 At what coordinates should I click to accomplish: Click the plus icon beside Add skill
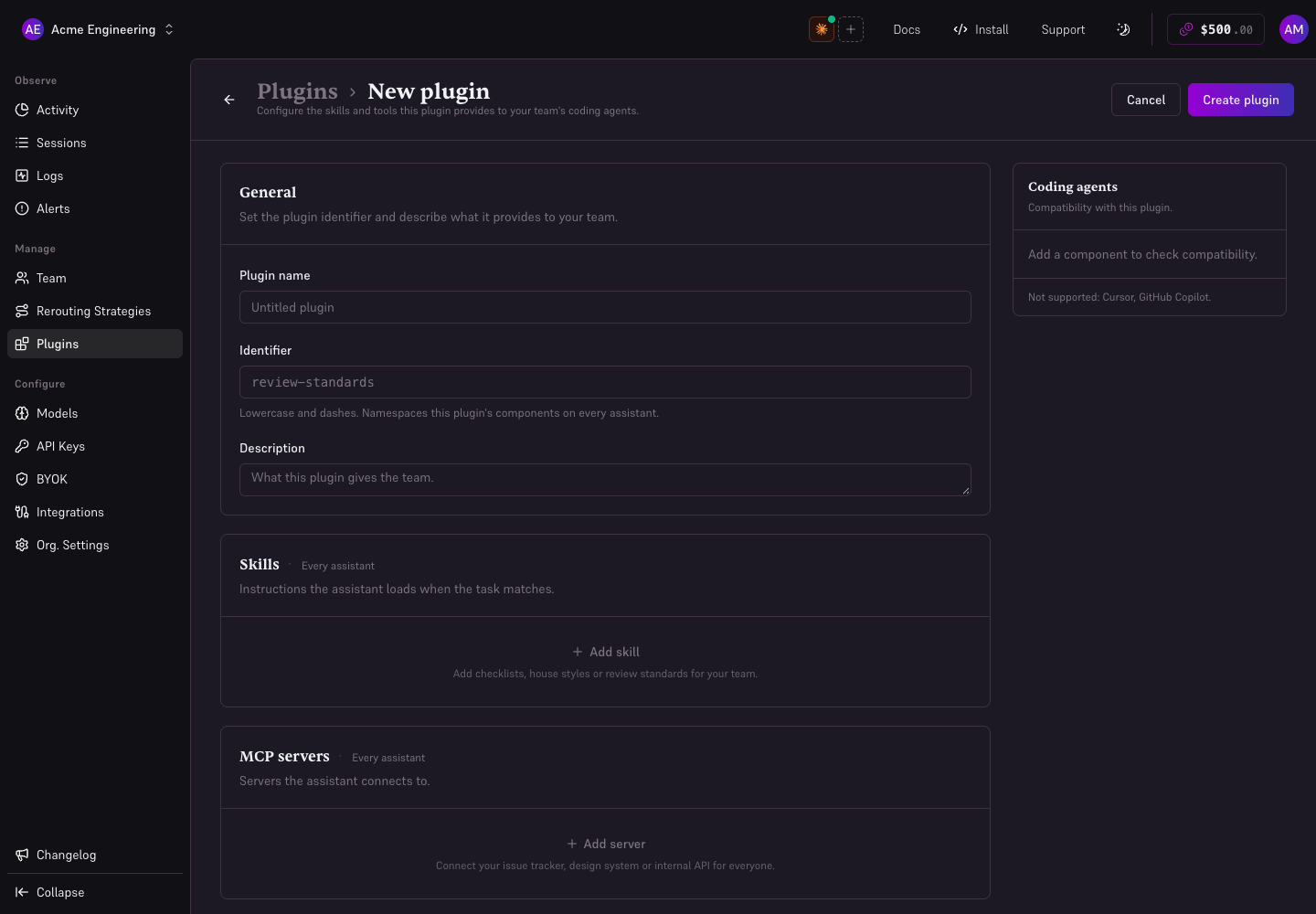tap(578, 652)
